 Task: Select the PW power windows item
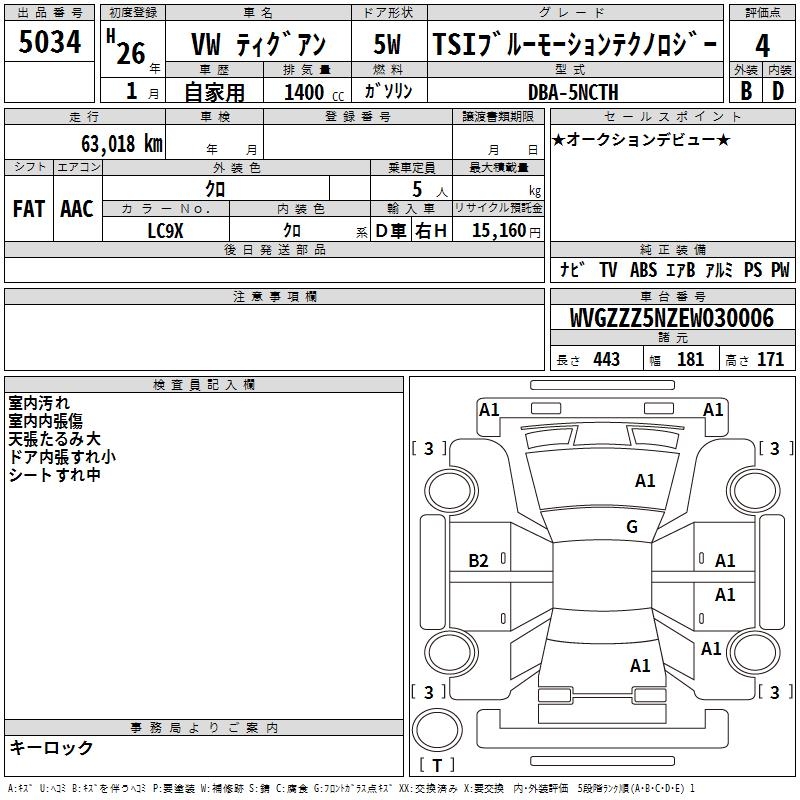780,269
